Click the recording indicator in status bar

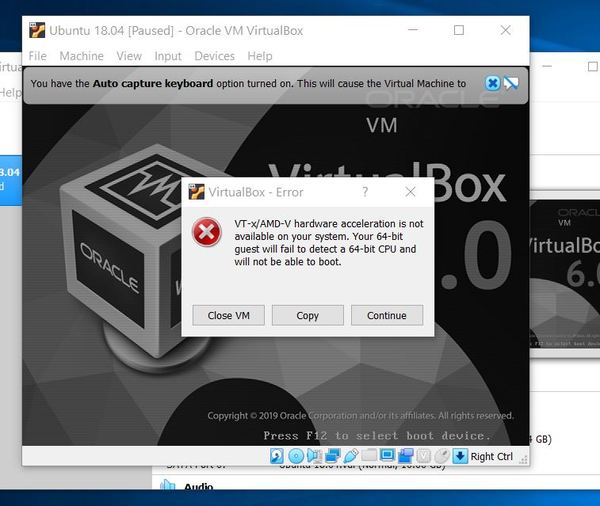click(406, 456)
